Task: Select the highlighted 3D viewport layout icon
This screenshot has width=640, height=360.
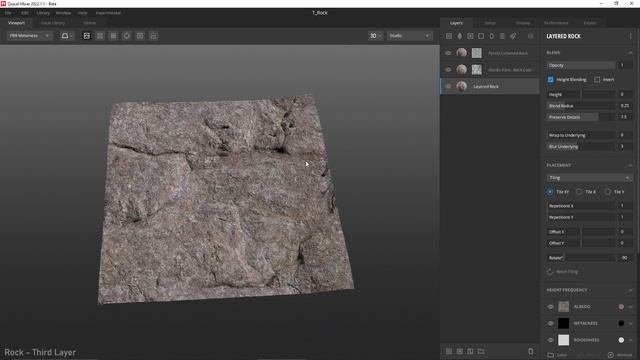Action: 87,36
